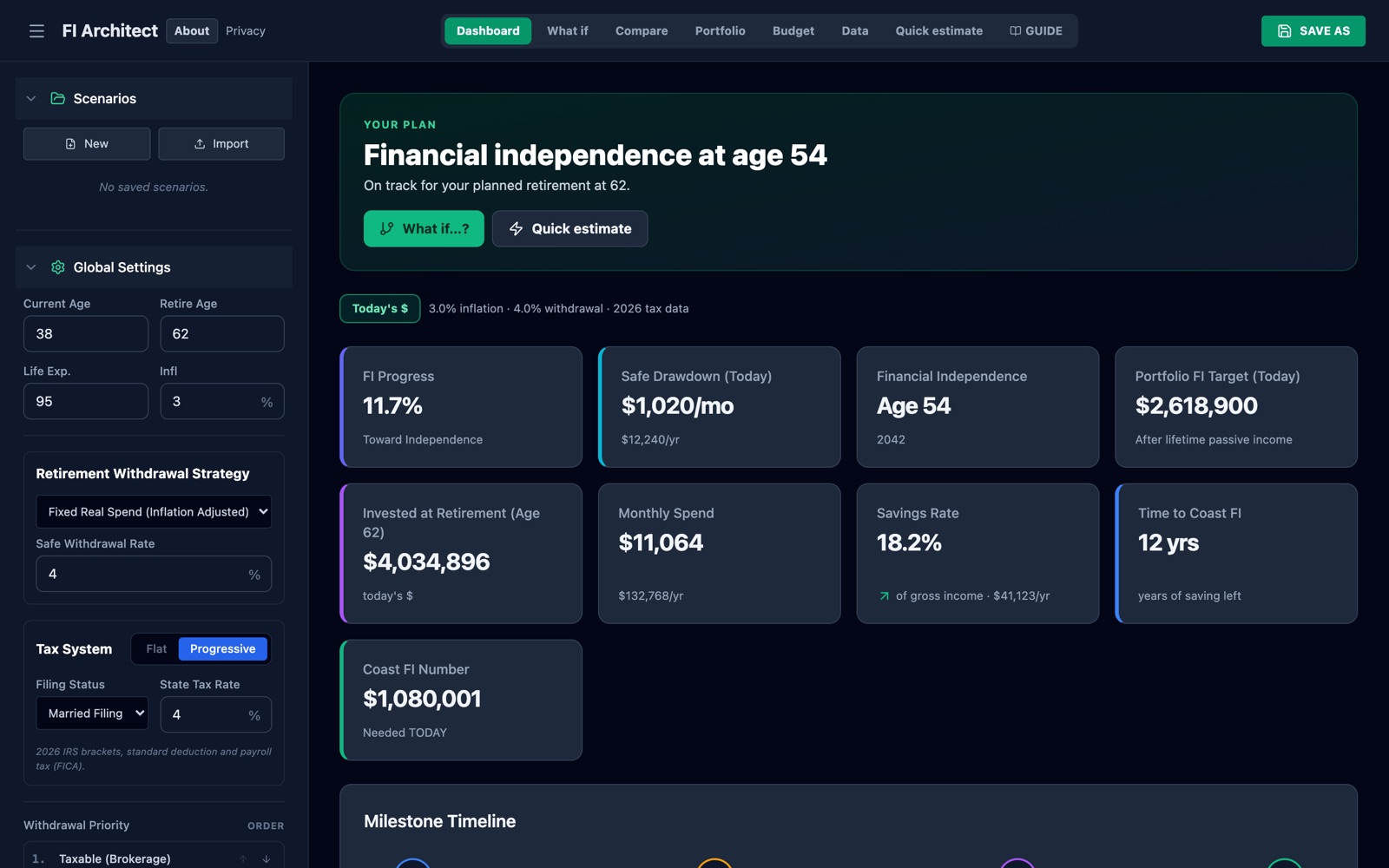Click the Current Age input field

tap(86, 334)
